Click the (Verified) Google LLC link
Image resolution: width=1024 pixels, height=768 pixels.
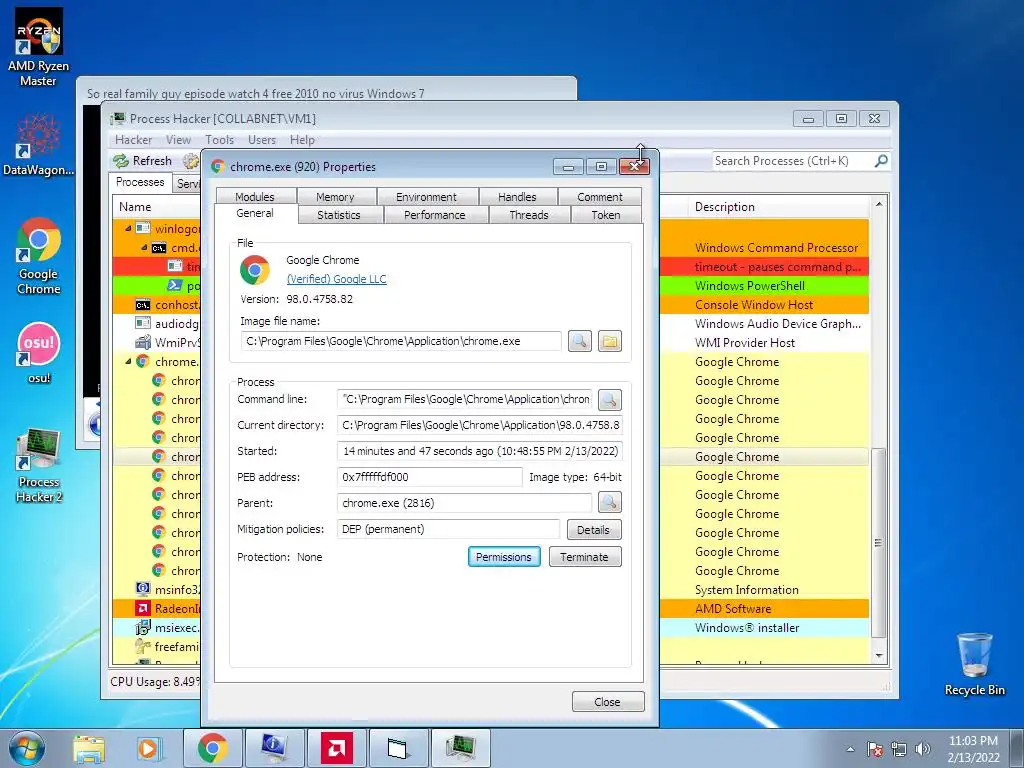coord(337,279)
